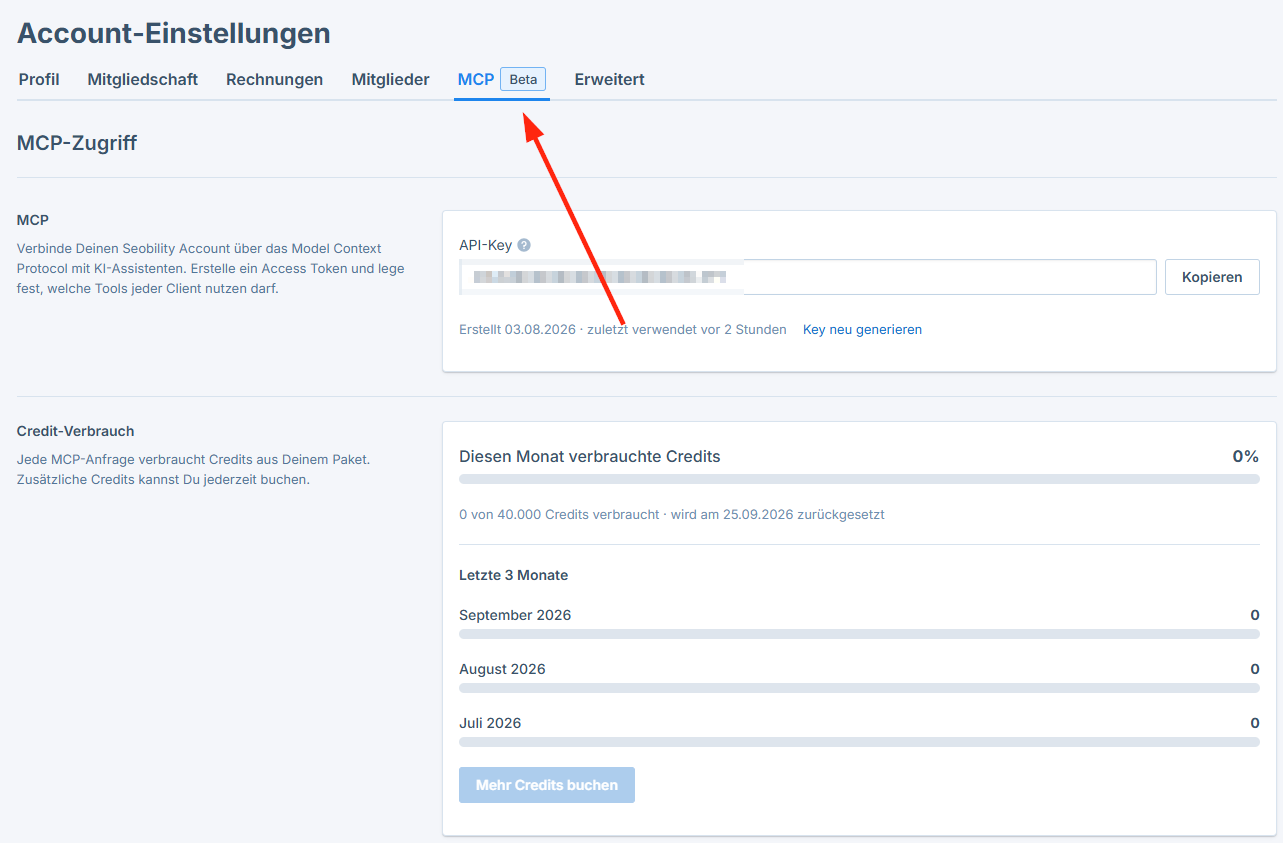Click the Beta badge next to MCP
Viewport: 1283px width, 843px height.
(523, 79)
